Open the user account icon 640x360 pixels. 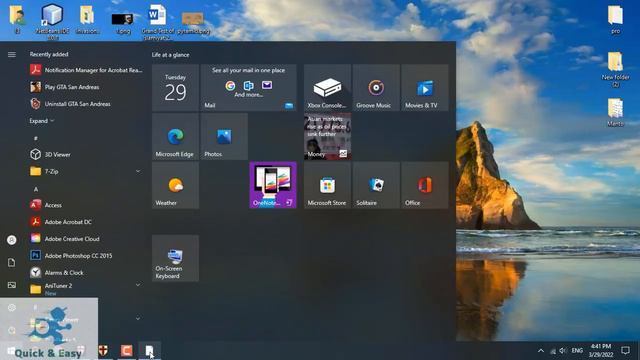pos(12,240)
